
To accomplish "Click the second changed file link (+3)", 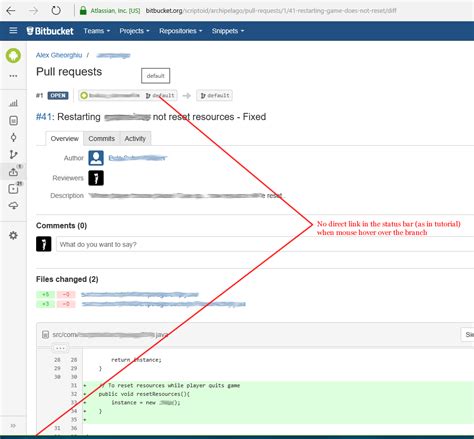I will click(x=164, y=304).
